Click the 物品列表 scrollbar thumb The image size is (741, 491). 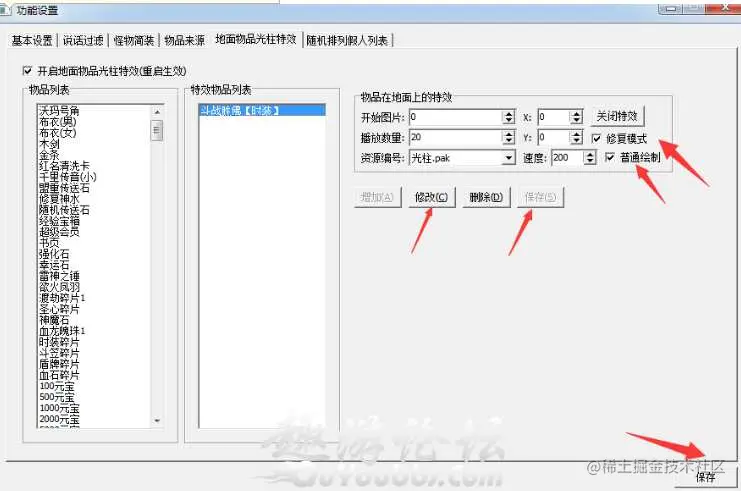pos(157,130)
